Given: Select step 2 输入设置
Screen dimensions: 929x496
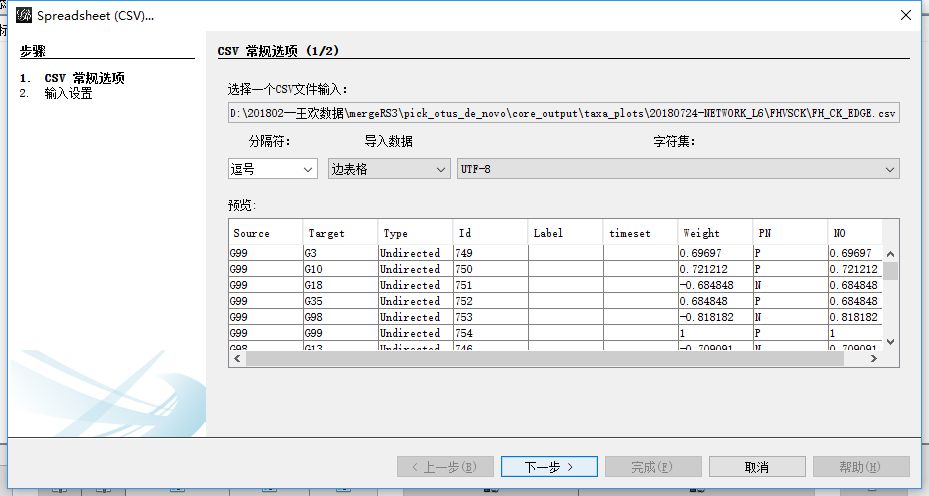Looking at the screenshot, I should point(56,94).
